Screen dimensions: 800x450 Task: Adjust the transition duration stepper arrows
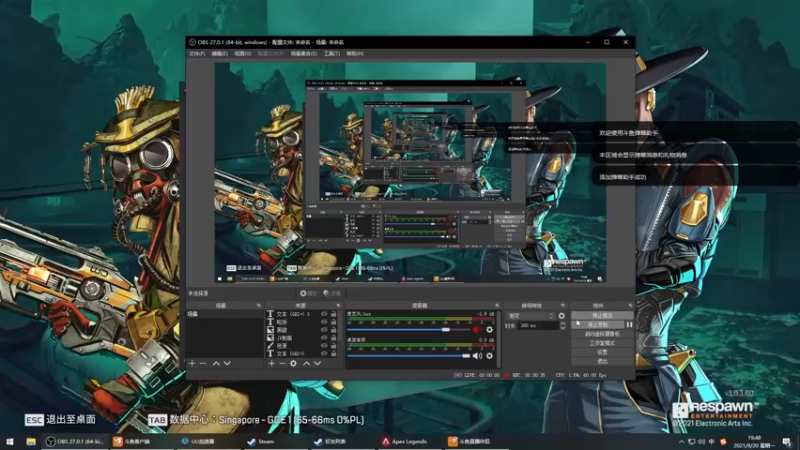pyautogui.click(x=563, y=326)
